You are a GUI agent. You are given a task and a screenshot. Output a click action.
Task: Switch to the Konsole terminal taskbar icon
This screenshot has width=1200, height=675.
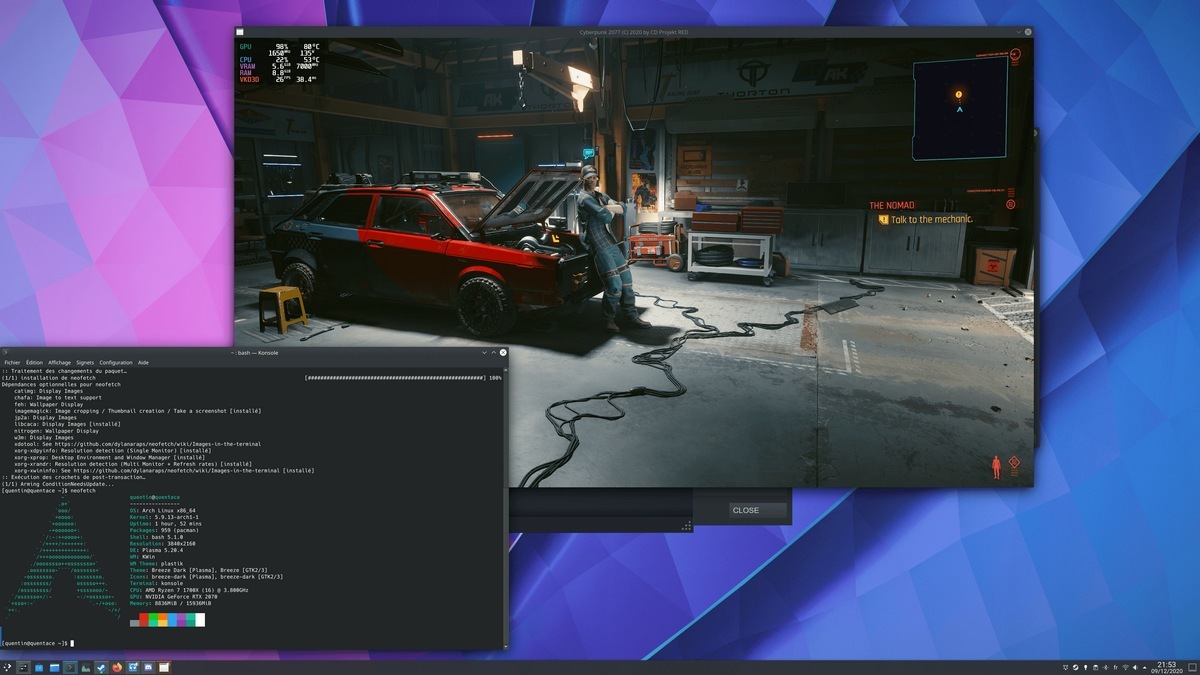pos(70,666)
